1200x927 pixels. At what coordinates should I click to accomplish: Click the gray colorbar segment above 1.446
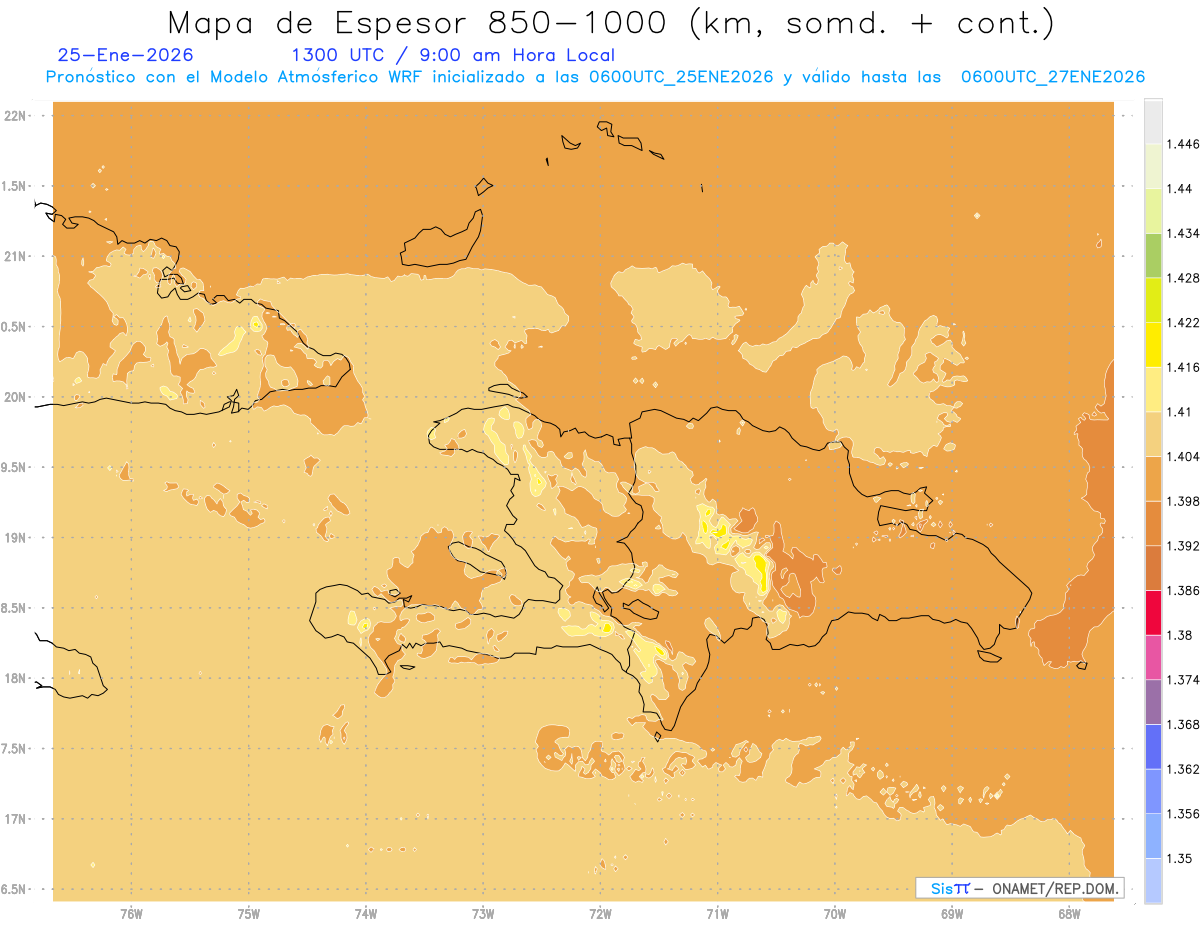1153,121
